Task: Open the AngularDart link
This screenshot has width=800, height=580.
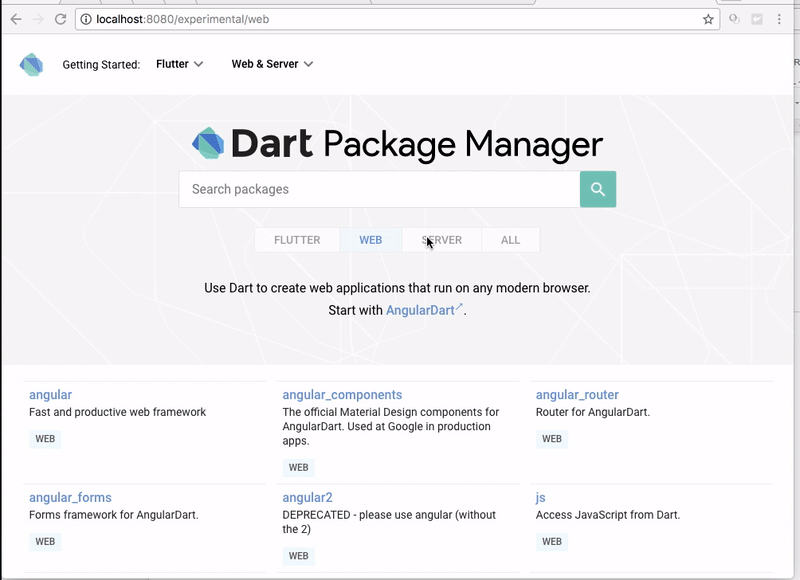Action: 424,310
